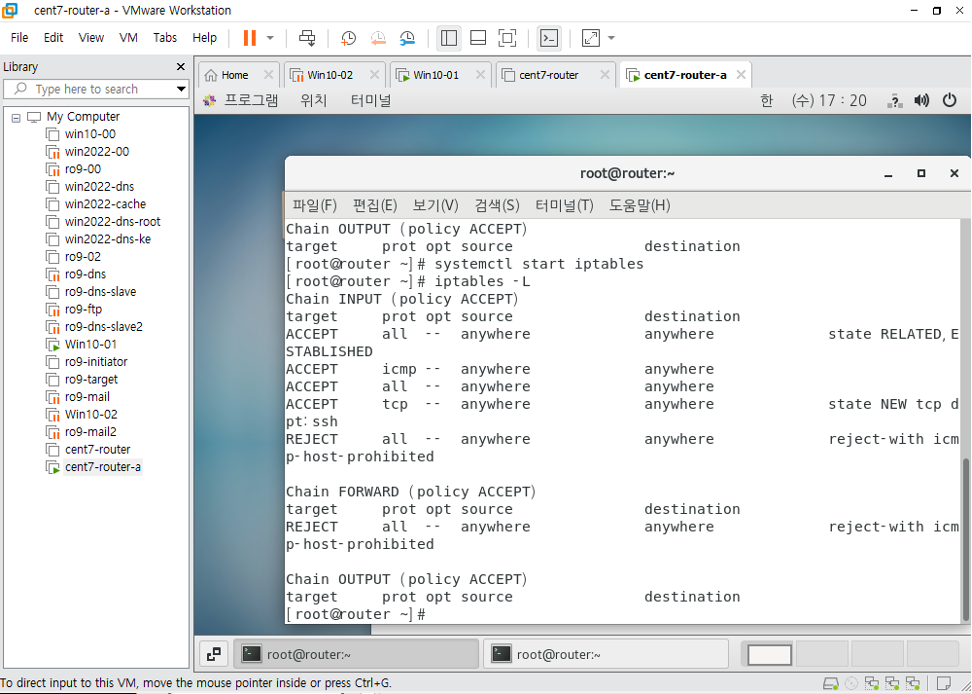Enter full screen mode icon

point(507,38)
